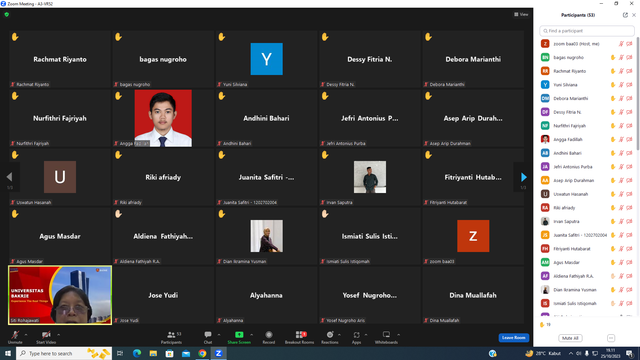The image size is (640, 360).
Task: Open the Whiteboards icon
Action: click(x=386, y=335)
